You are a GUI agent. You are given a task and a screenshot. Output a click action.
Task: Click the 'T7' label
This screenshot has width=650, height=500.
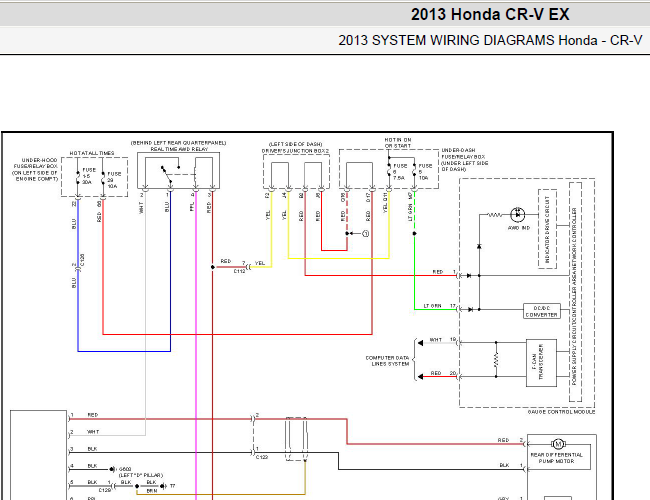pos(172,486)
